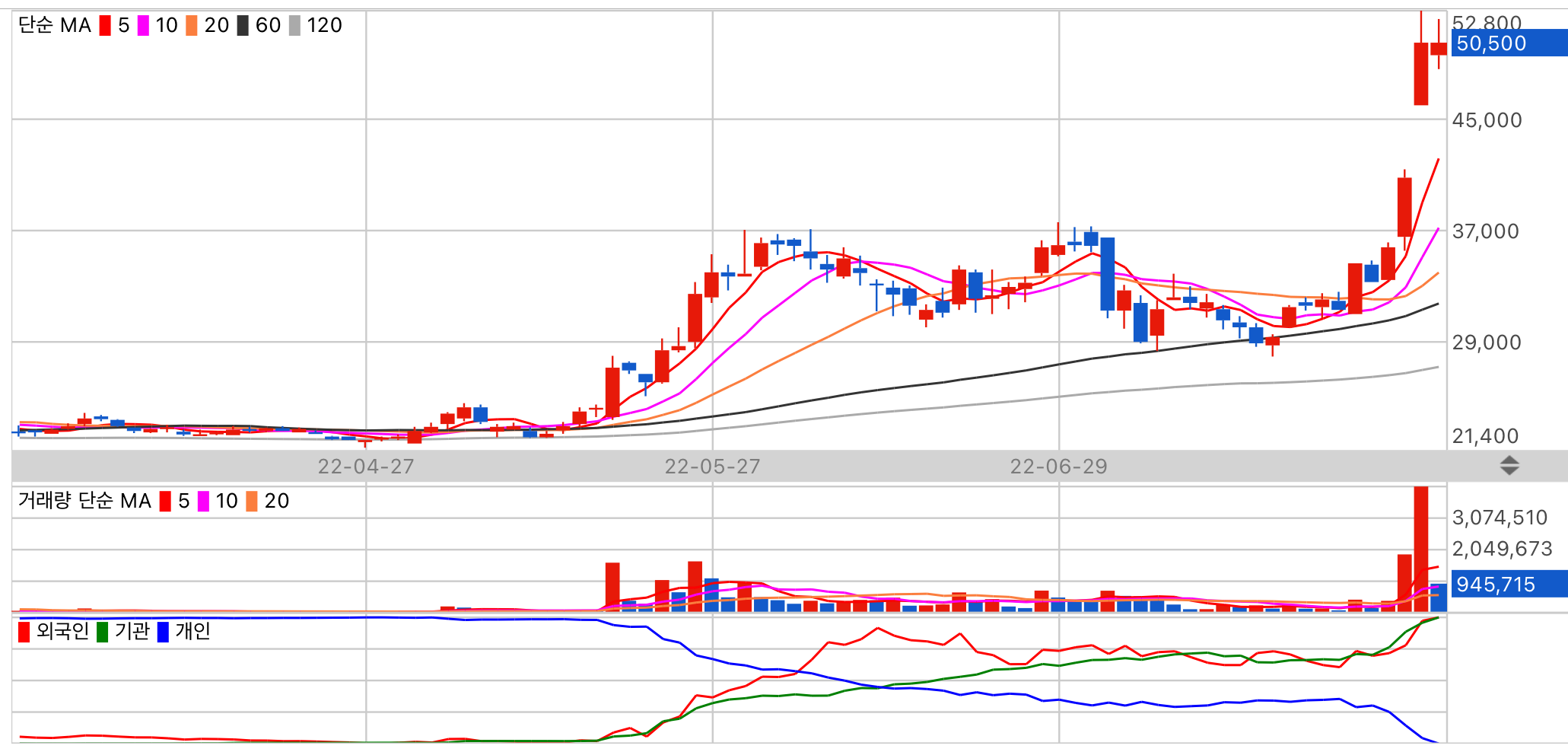Click the 22-04-27 date marker
The image size is (1568, 752).
point(366,467)
